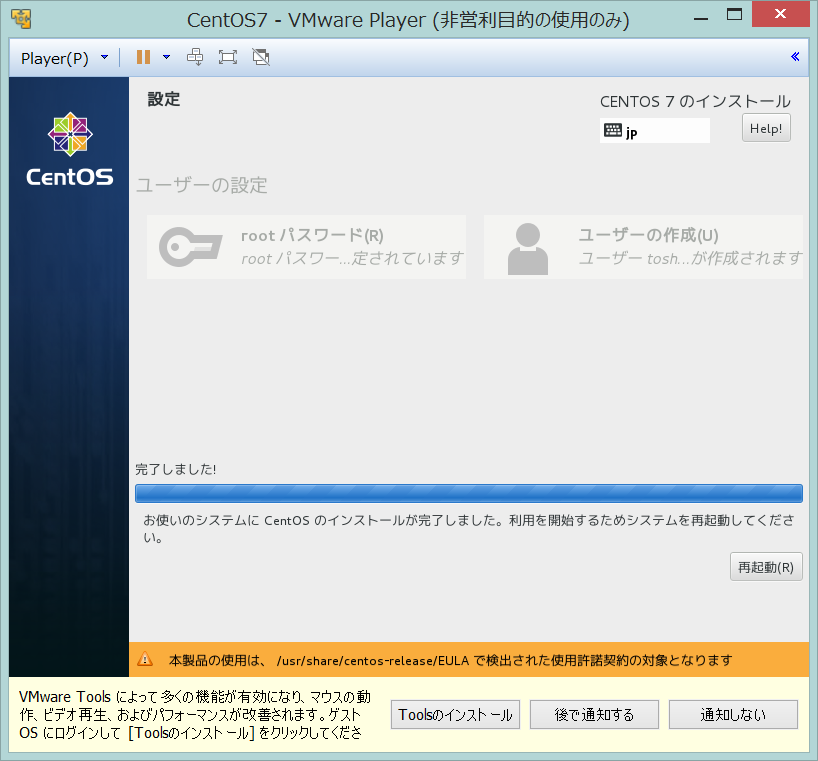Click the CentOS logo in sidebar
The height and width of the screenshot is (761, 818).
tap(69, 149)
